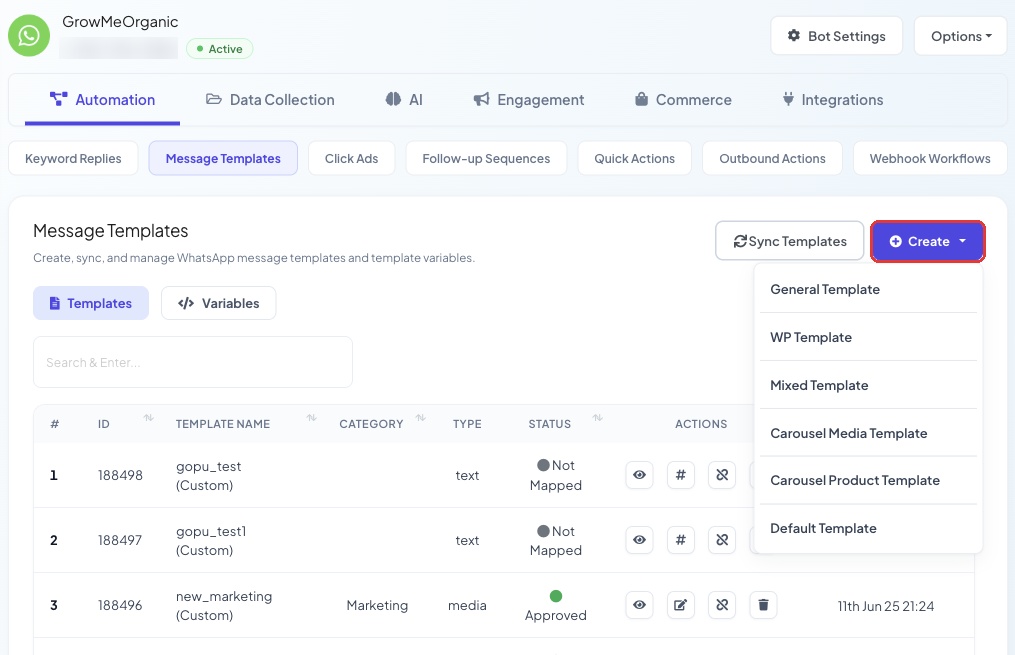
Task: Preview the gopu_test template via eye icon
Action: [x=639, y=475]
